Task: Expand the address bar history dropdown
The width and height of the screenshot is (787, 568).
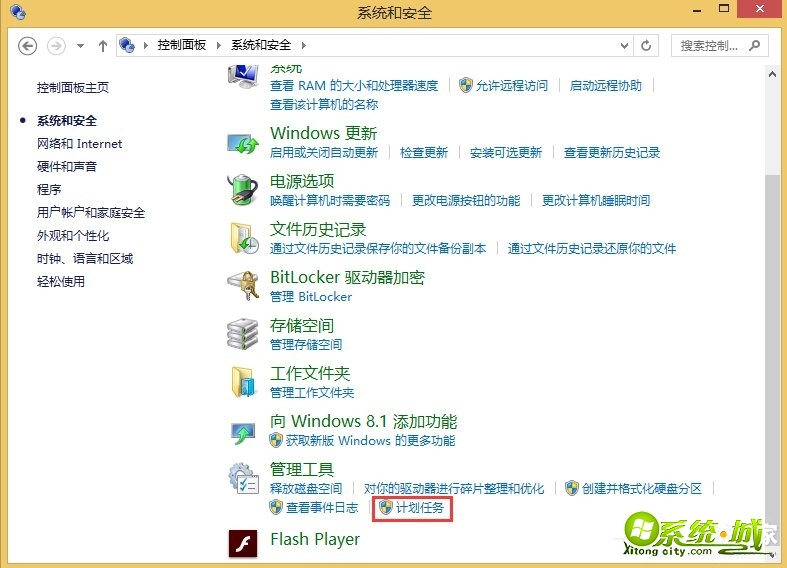Action: pyautogui.click(x=624, y=46)
